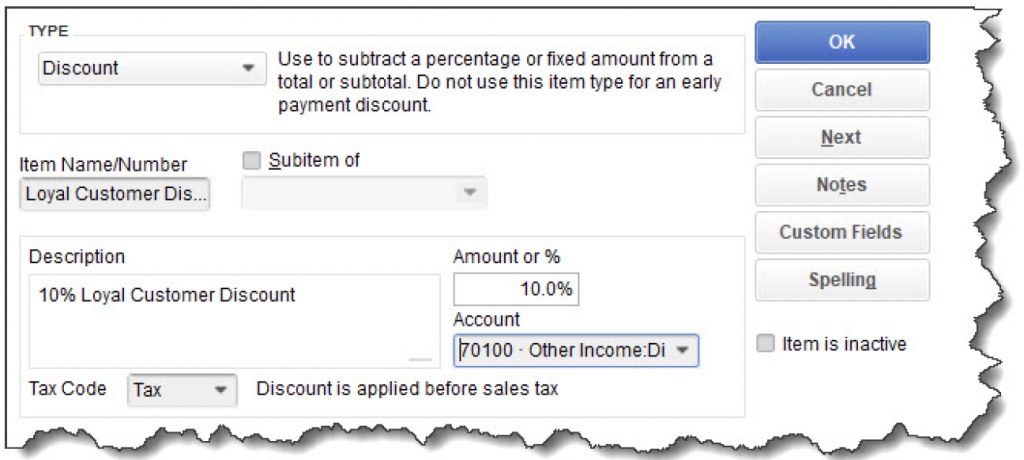Click into the Description text box

[x=234, y=321]
